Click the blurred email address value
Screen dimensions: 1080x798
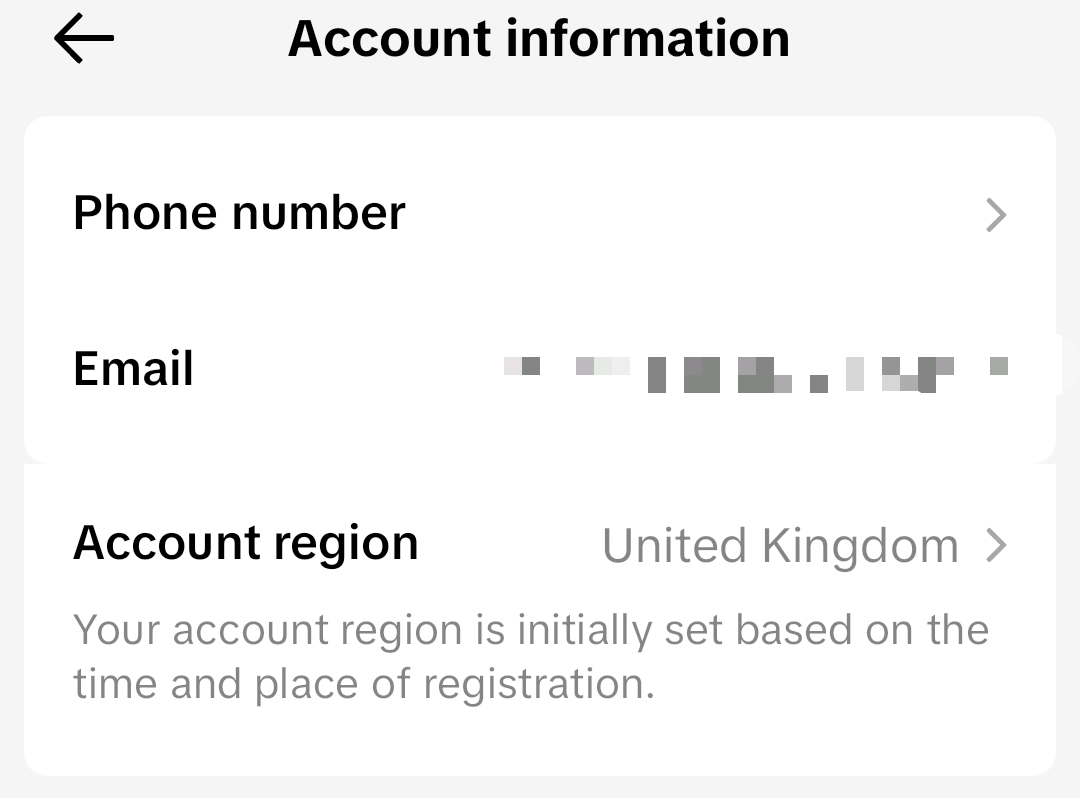755,372
